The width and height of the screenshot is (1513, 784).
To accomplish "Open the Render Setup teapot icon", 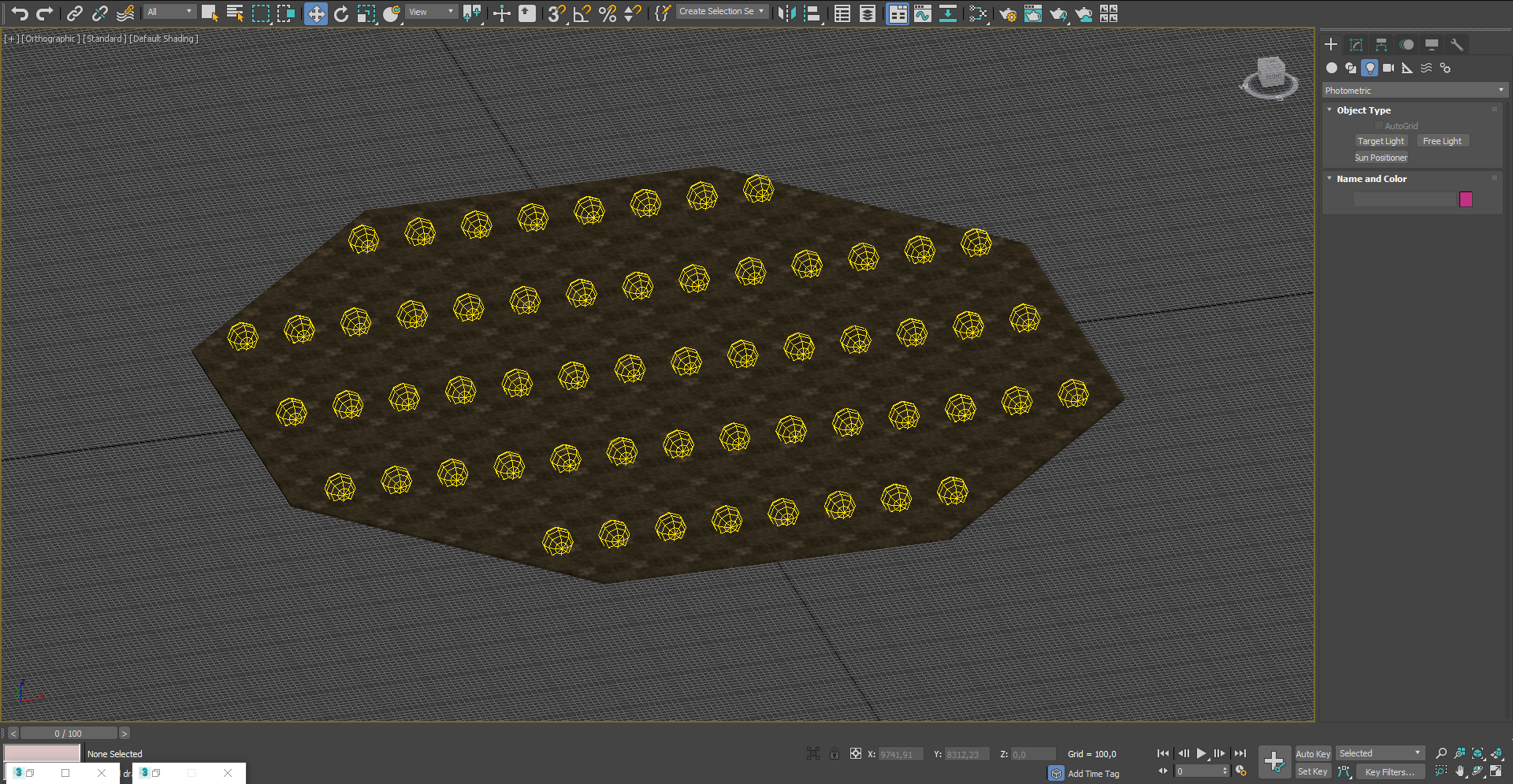I will [1007, 13].
